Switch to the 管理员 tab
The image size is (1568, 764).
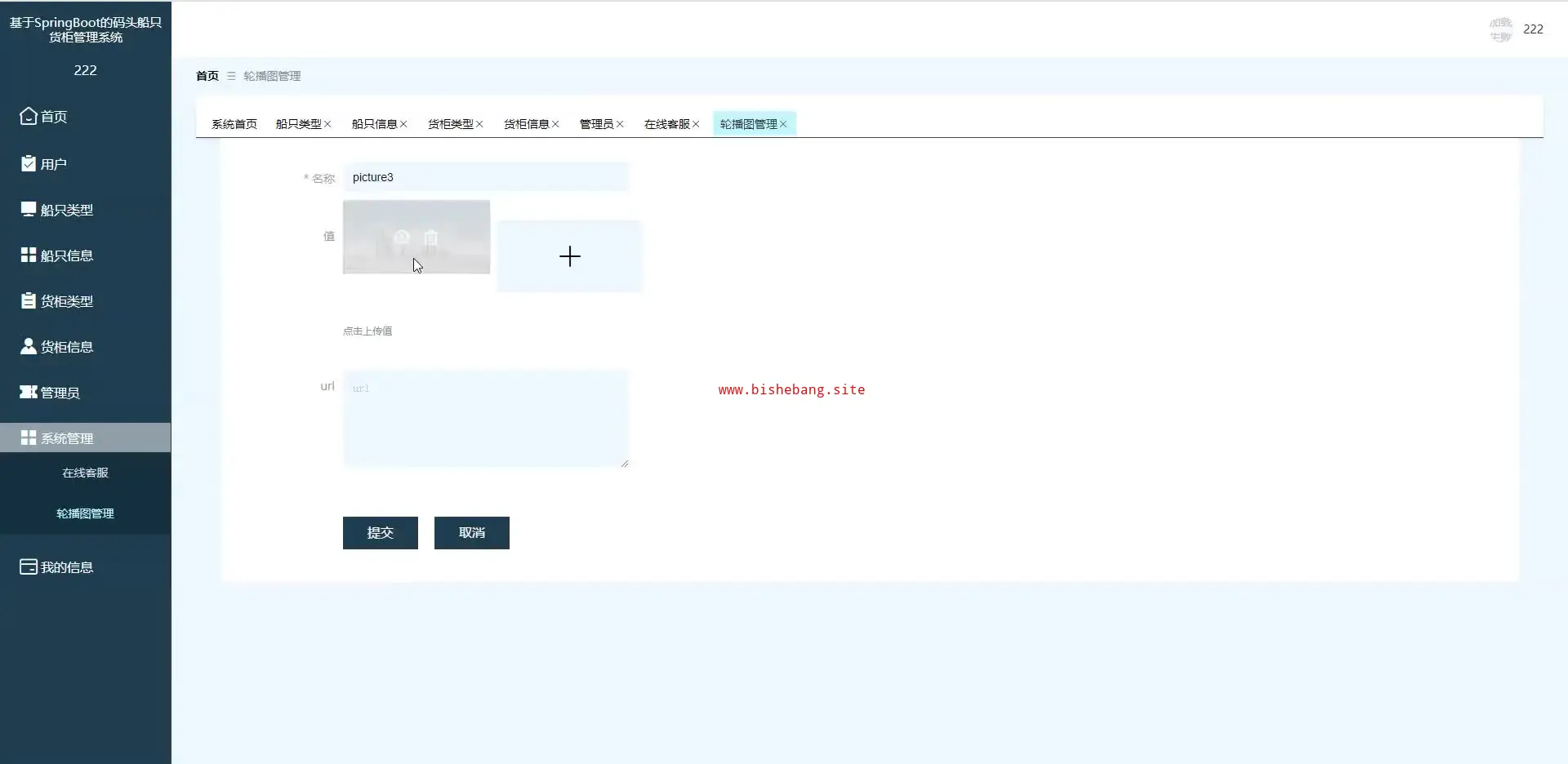point(597,124)
